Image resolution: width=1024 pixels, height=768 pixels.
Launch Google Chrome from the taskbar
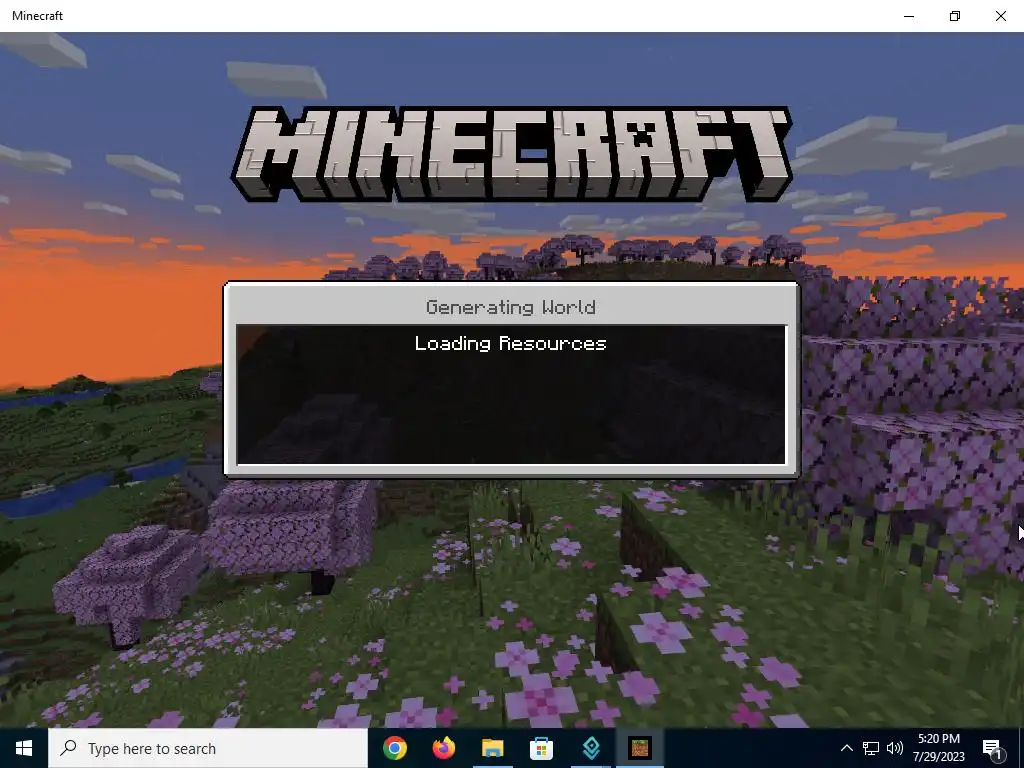tap(394, 748)
